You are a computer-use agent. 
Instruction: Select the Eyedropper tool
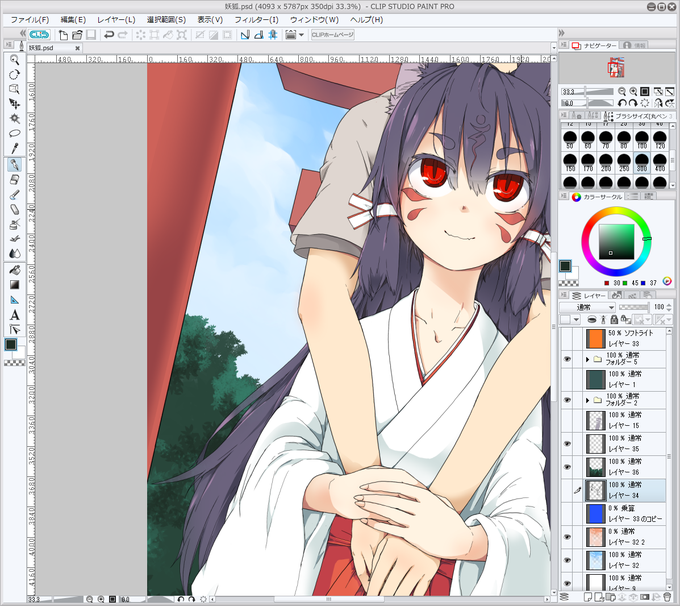14,148
